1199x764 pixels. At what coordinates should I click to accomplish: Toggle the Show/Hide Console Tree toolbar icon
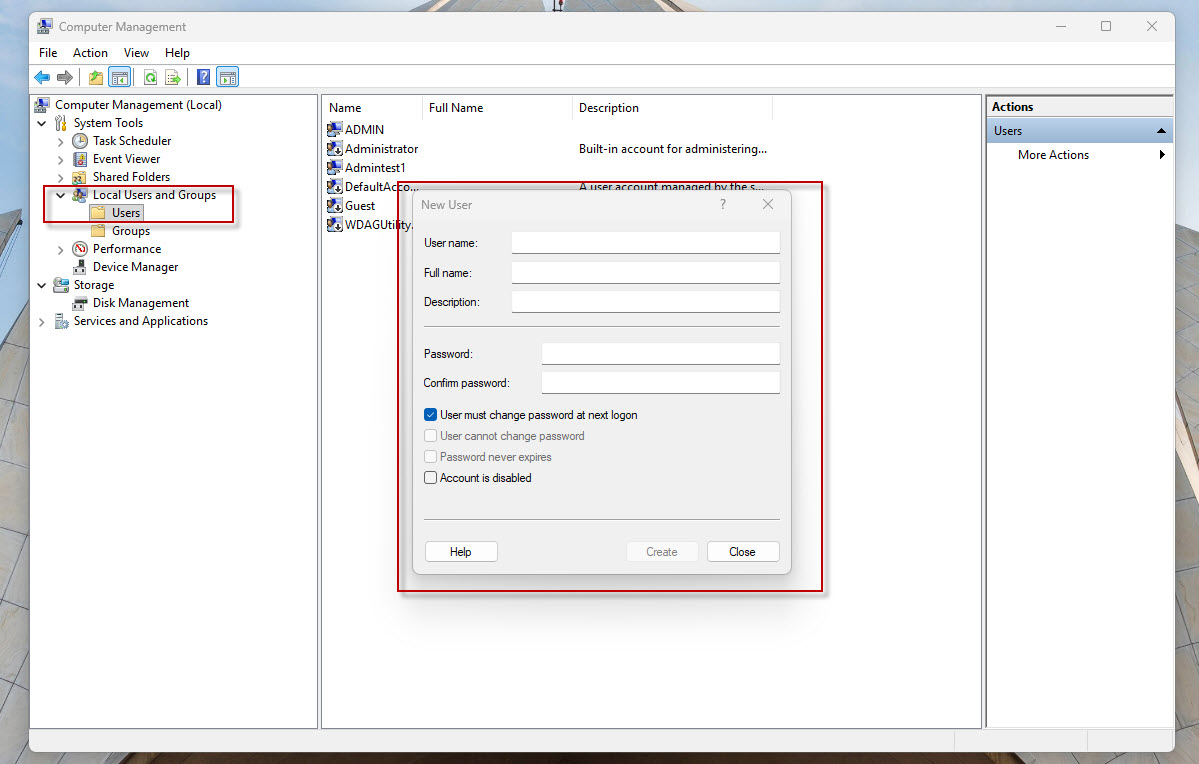coord(119,77)
